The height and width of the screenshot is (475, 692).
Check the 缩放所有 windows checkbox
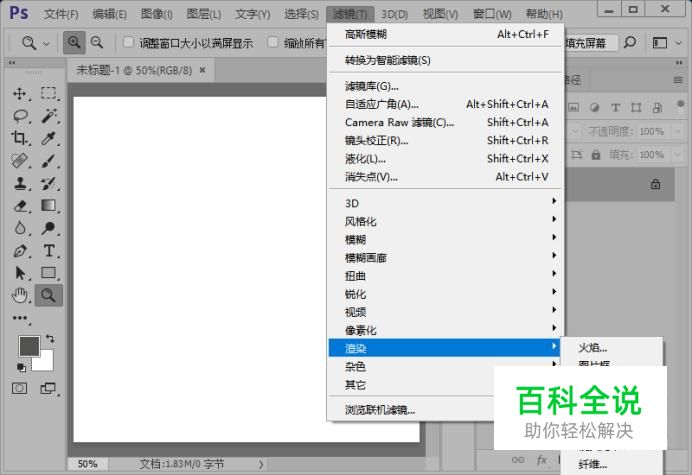pos(273,42)
